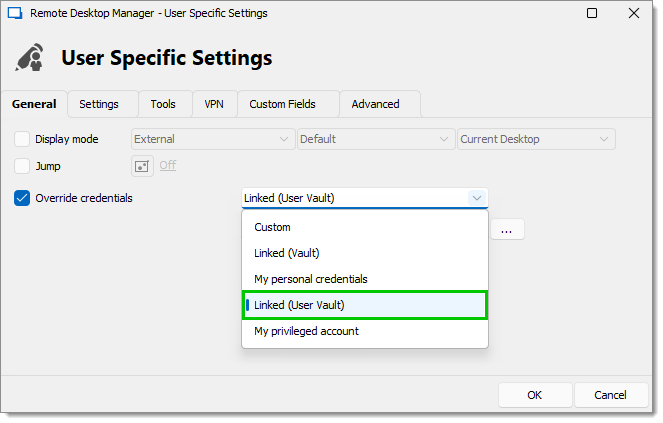Go to the Advanced tab
The image size is (663, 423).
click(x=375, y=104)
